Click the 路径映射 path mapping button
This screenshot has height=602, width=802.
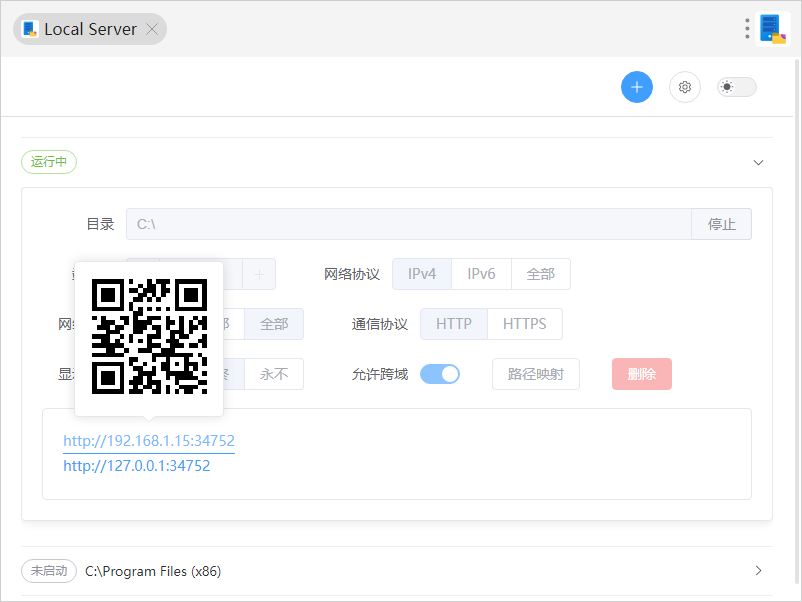(536, 373)
